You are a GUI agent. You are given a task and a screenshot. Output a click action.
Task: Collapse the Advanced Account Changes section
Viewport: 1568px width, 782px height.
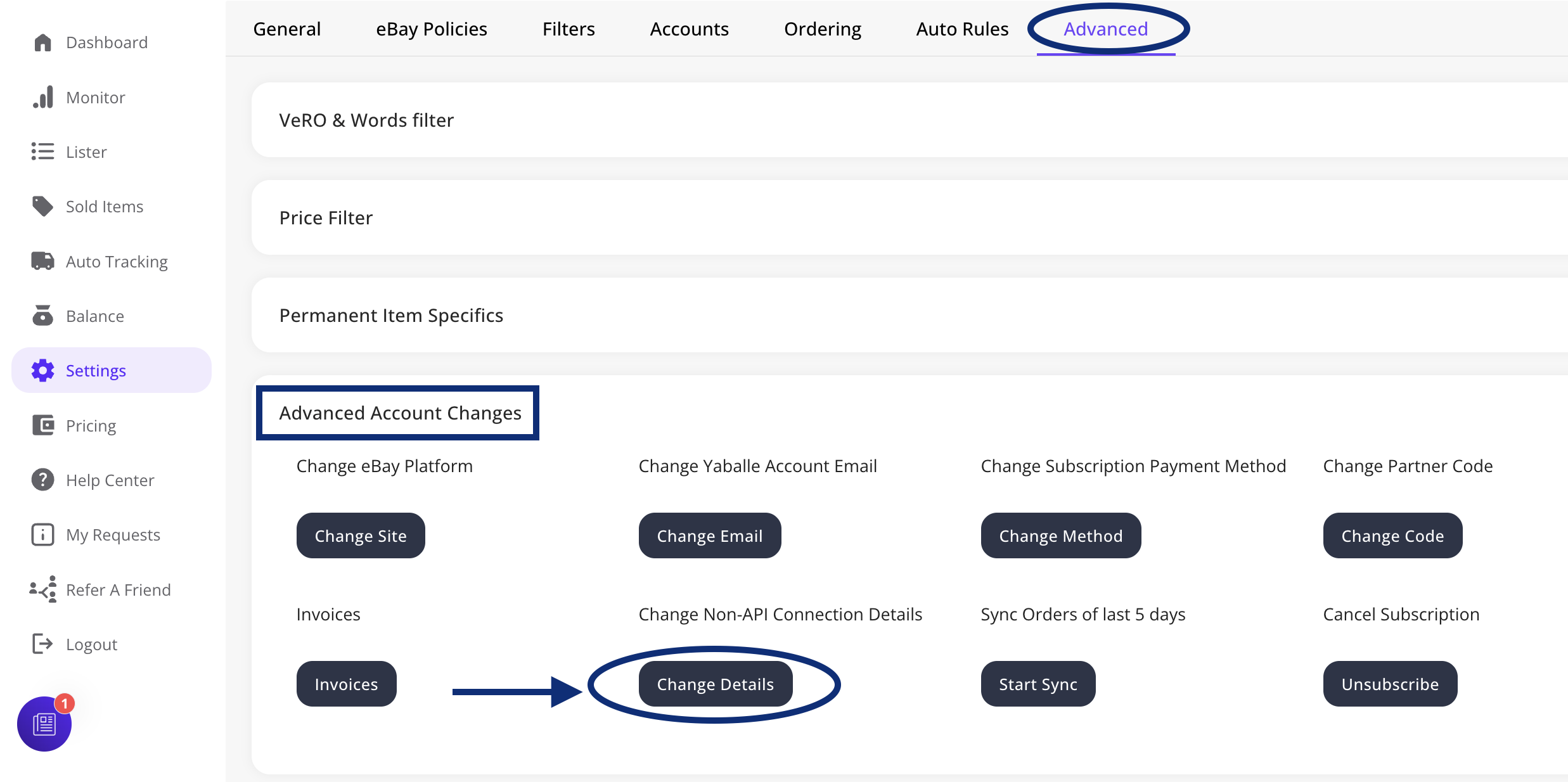coord(400,413)
